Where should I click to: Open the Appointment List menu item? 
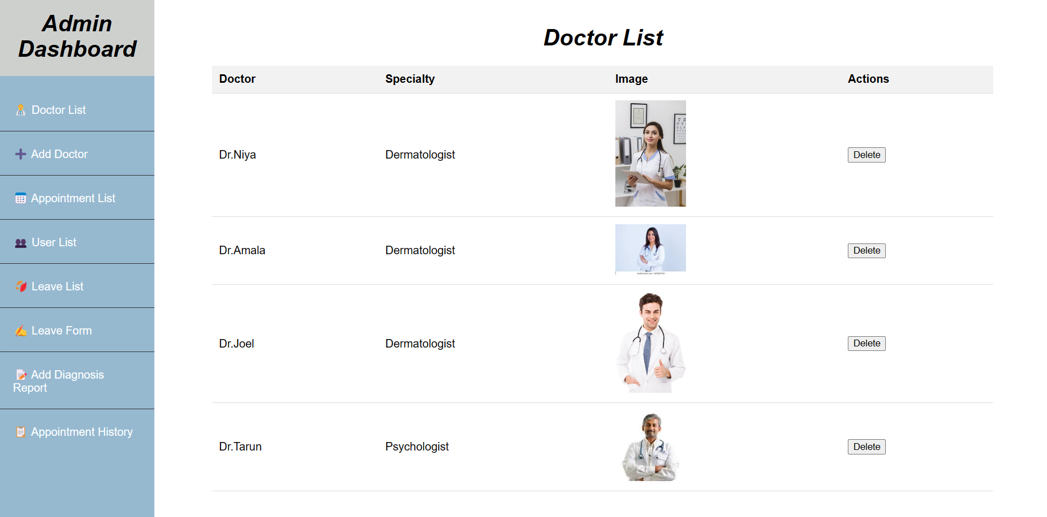pos(77,198)
